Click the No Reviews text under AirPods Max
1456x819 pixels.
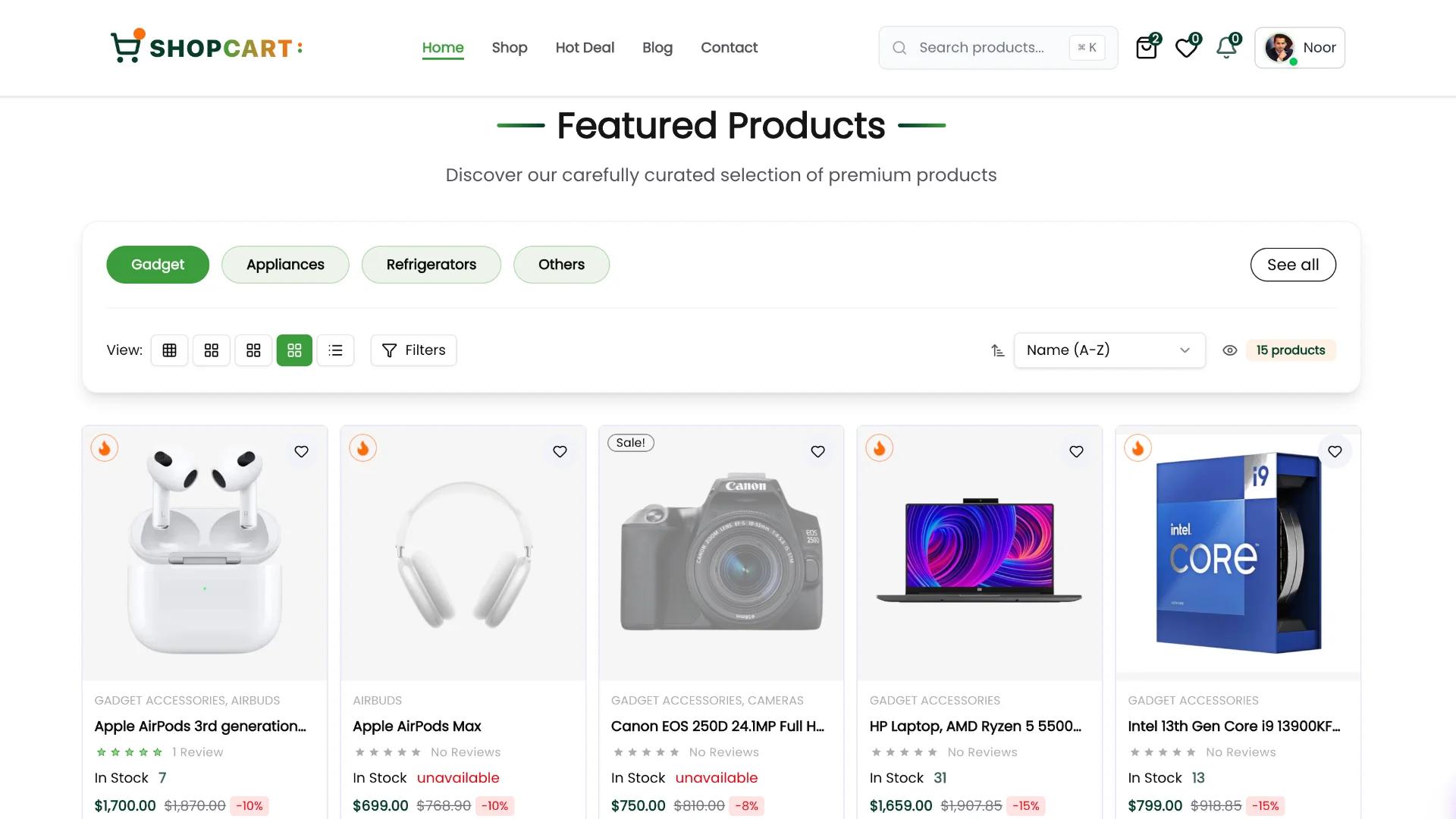pyautogui.click(x=466, y=752)
